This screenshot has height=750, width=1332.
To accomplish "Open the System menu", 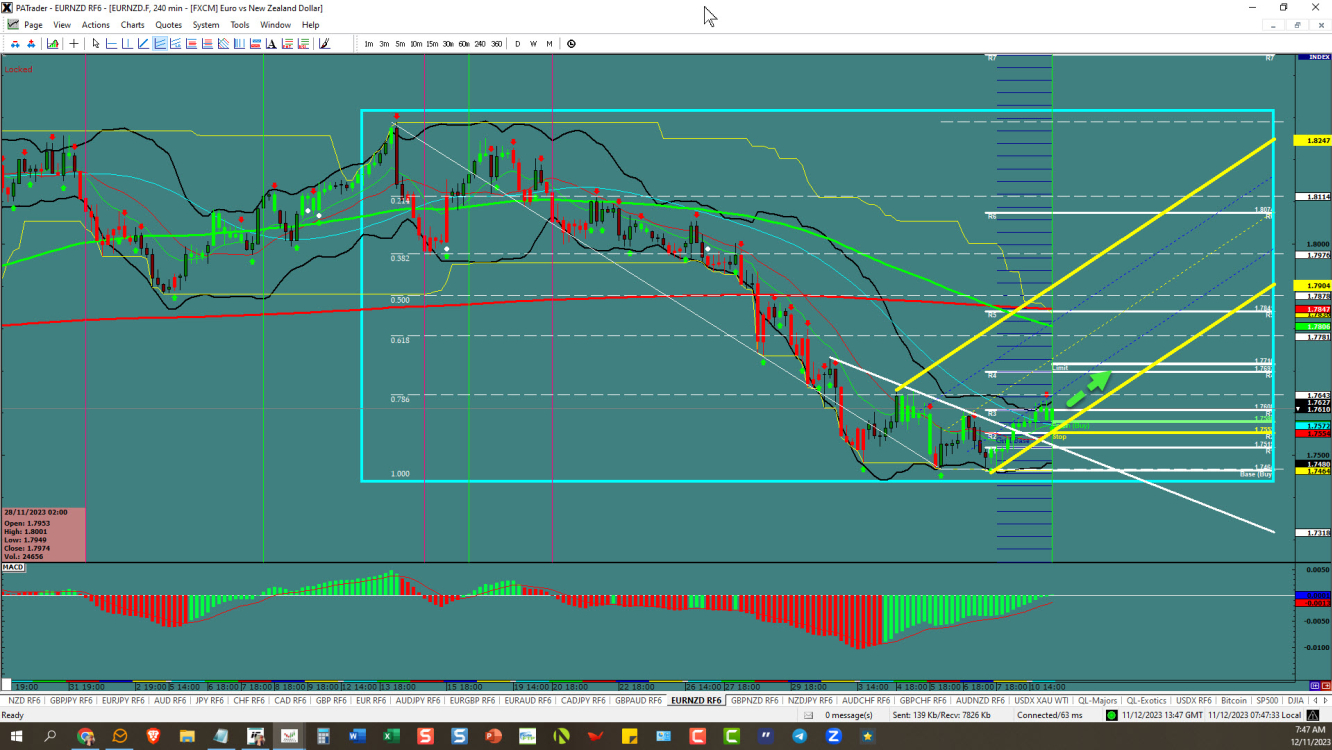I will (x=206, y=25).
